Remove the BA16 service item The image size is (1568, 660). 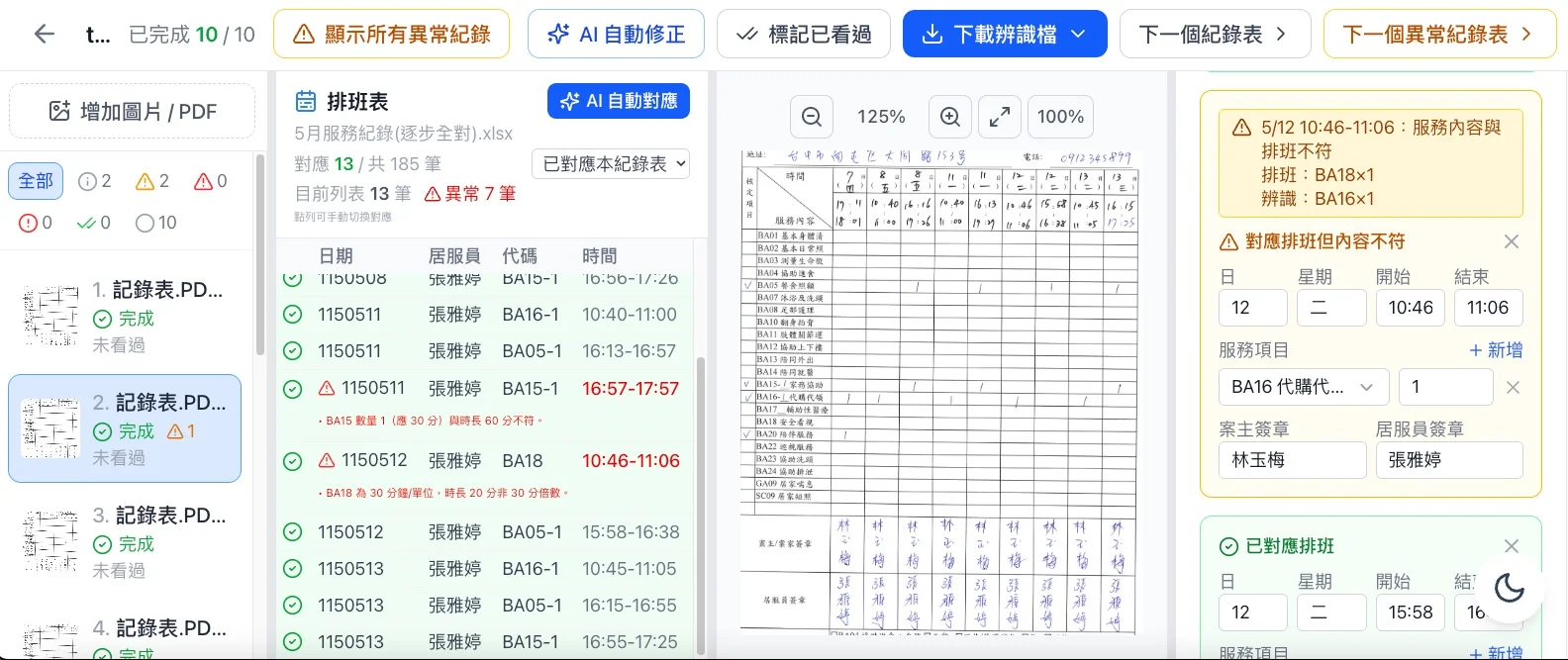(1513, 388)
